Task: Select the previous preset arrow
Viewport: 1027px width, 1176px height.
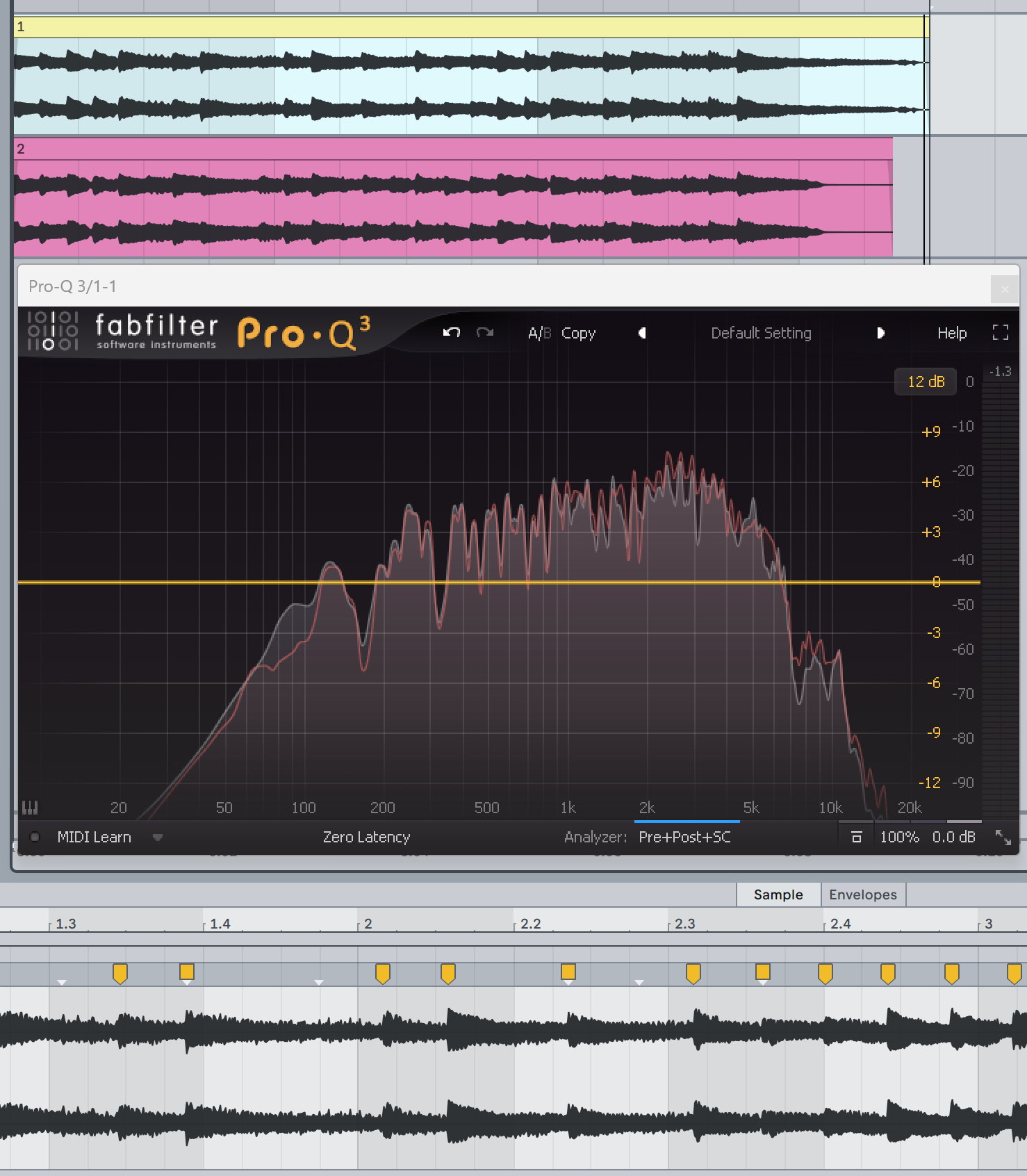Action: pos(643,333)
